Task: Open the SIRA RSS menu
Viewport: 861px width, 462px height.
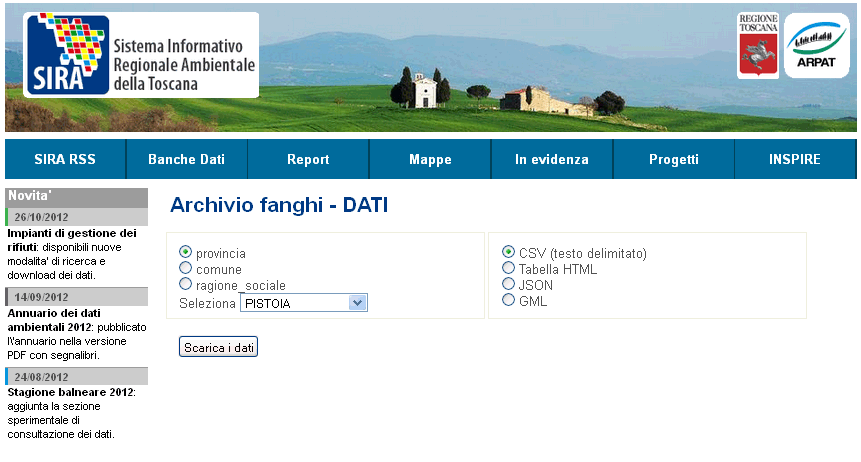Action: [x=65, y=159]
